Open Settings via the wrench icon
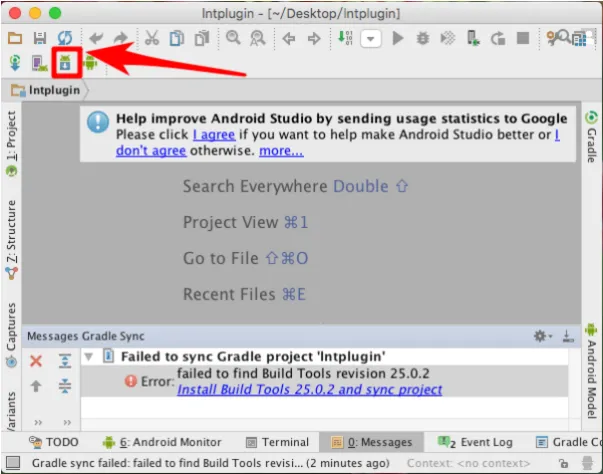The image size is (603, 474). [552, 38]
